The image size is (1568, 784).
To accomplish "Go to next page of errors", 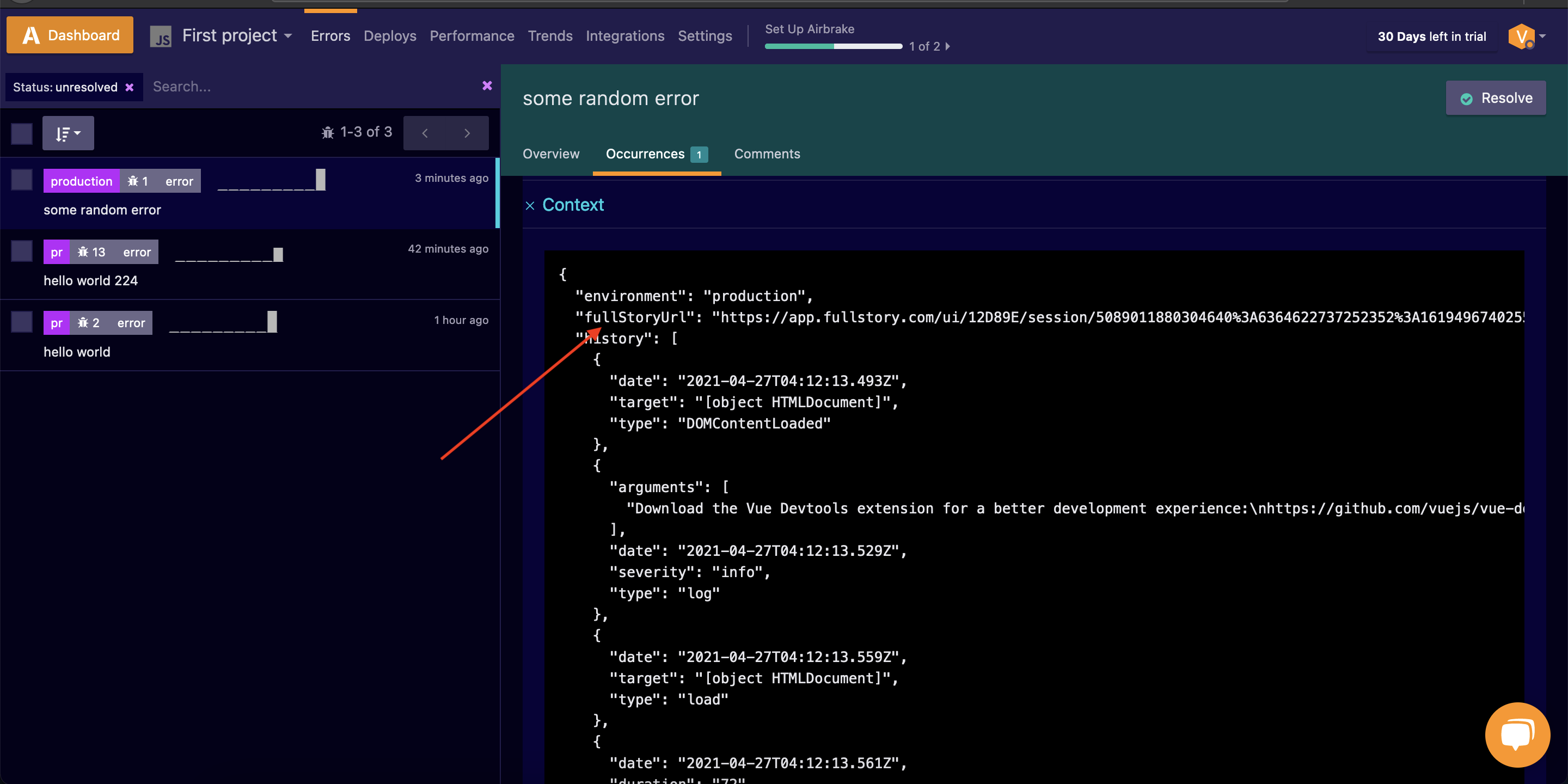I will click(x=467, y=133).
